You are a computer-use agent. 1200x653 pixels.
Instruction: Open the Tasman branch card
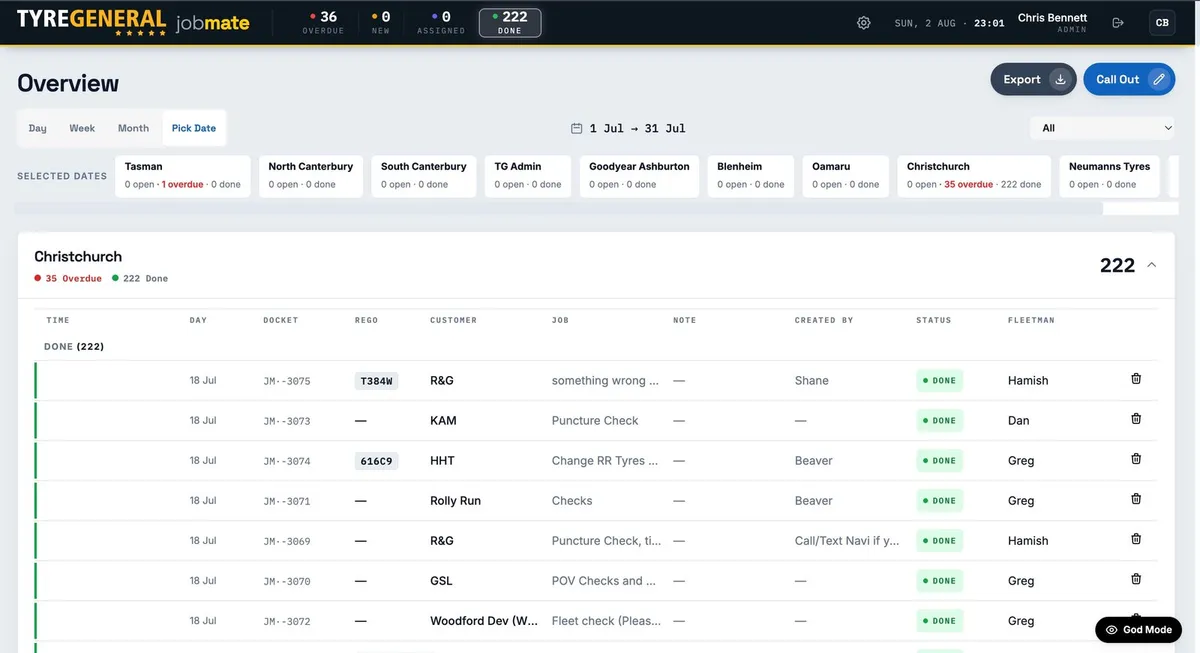point(183,175)
